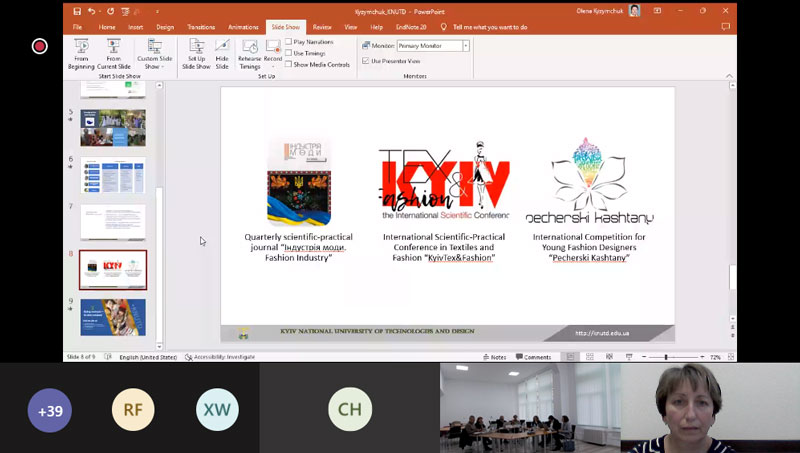
Task: Select slide 5 thumbnail
Action: click(113, 128)
